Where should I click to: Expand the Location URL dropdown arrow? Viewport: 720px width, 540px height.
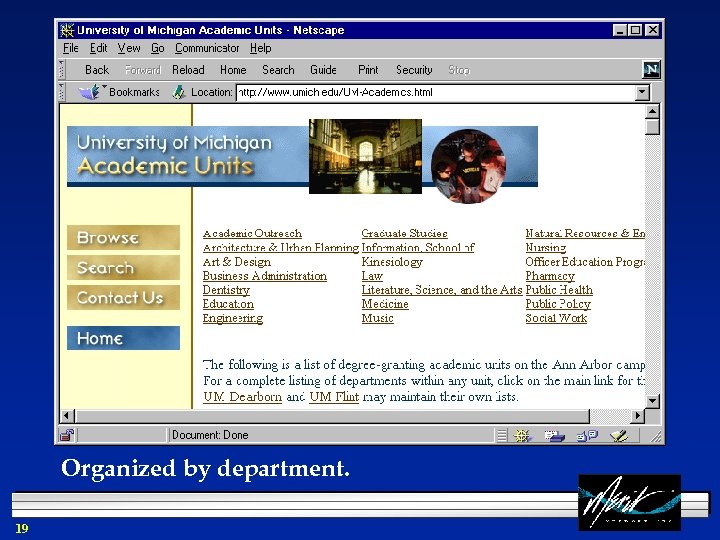click(x=642, y=92)
